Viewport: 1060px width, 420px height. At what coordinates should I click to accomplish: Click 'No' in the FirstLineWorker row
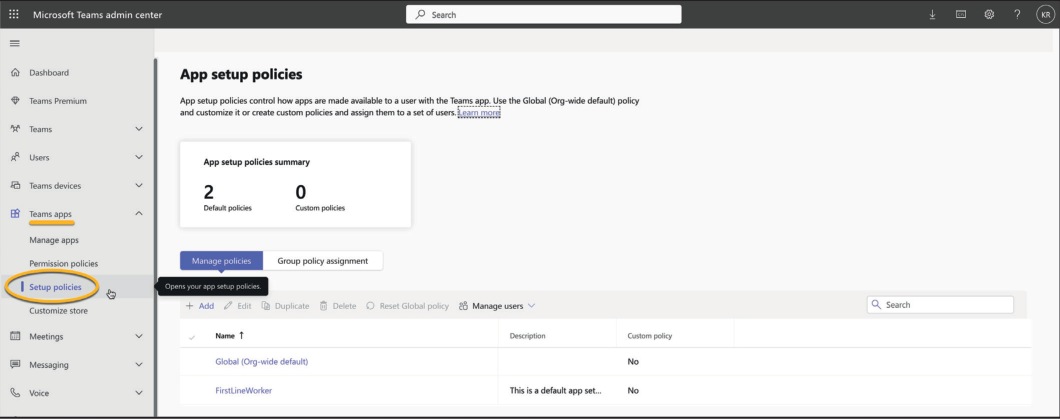point(633,390)
